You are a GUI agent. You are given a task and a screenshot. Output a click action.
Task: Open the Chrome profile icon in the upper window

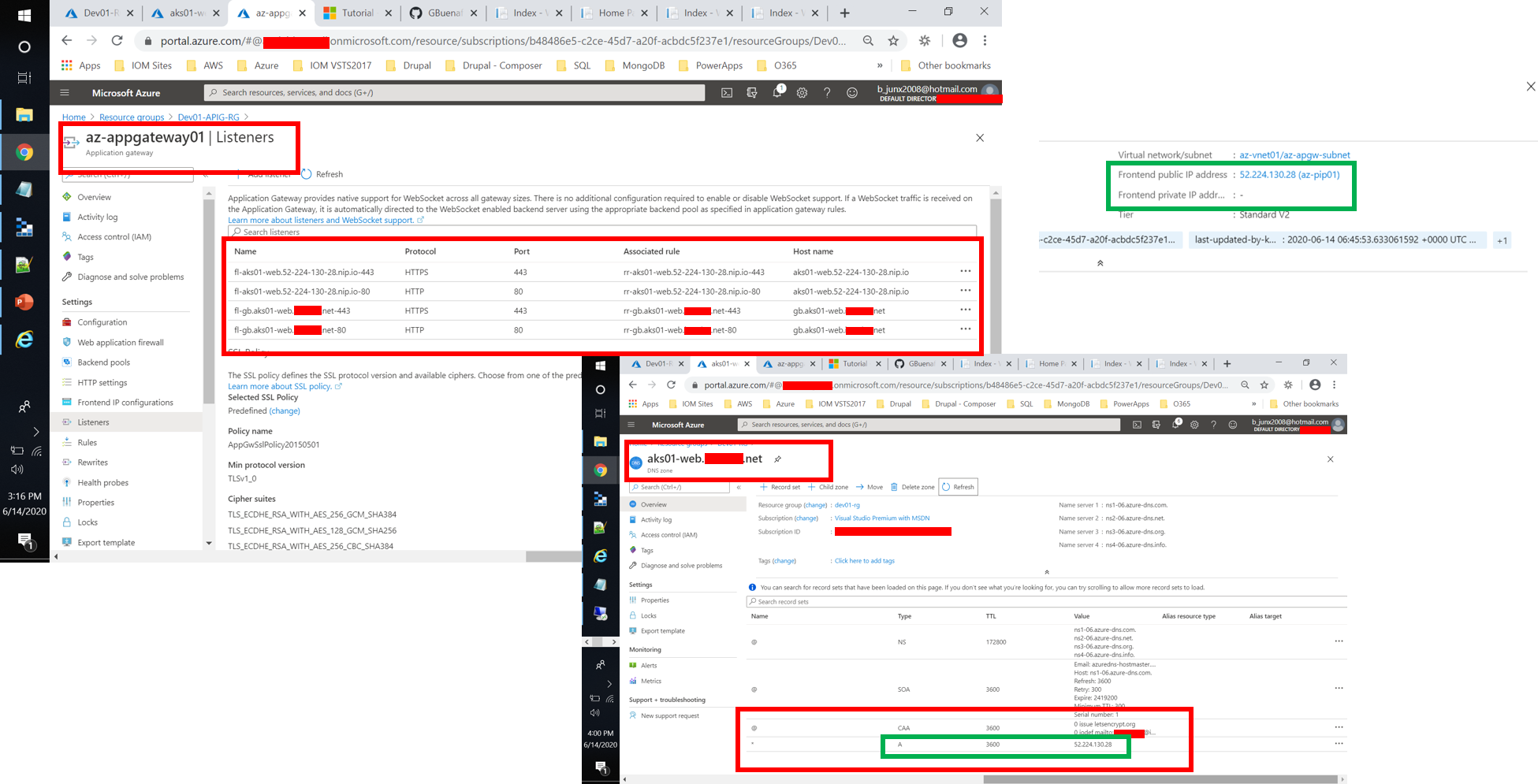click(x=959, y=40)
